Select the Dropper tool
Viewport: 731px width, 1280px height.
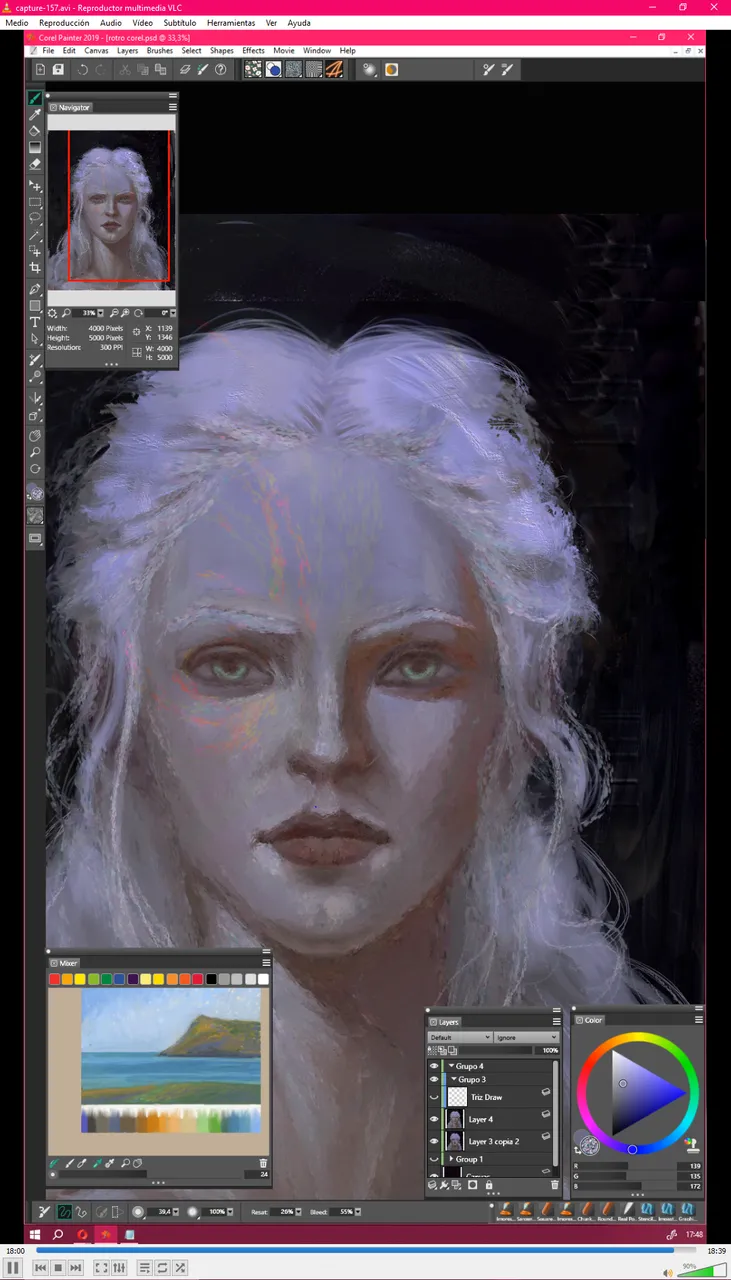coord(35,115)
